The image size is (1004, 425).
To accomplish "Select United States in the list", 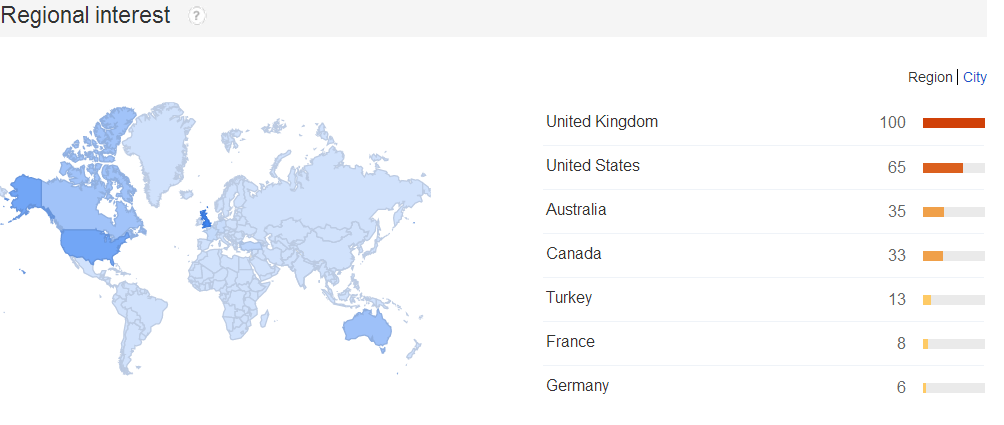I will [593, 166].
